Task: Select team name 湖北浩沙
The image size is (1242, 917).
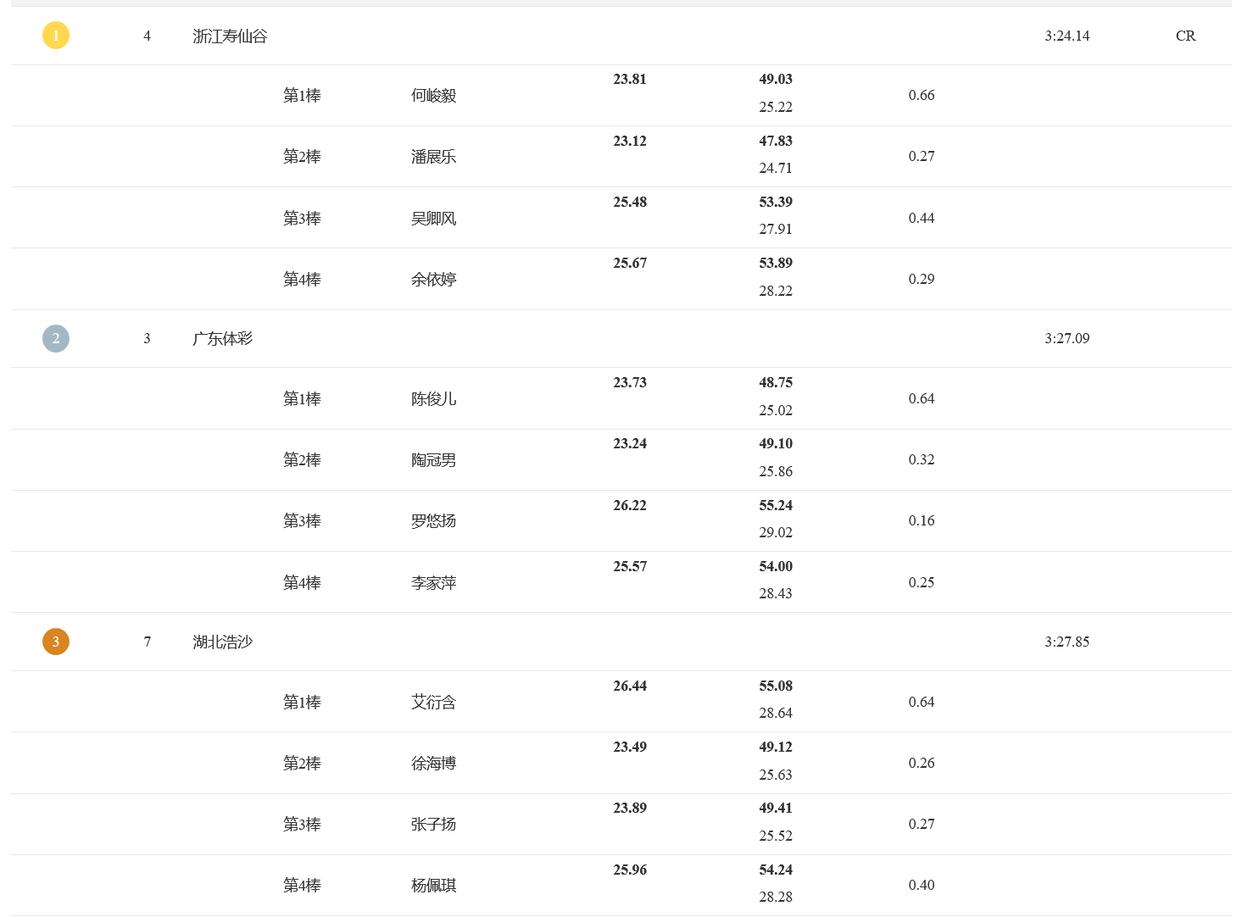Action: 223,642
